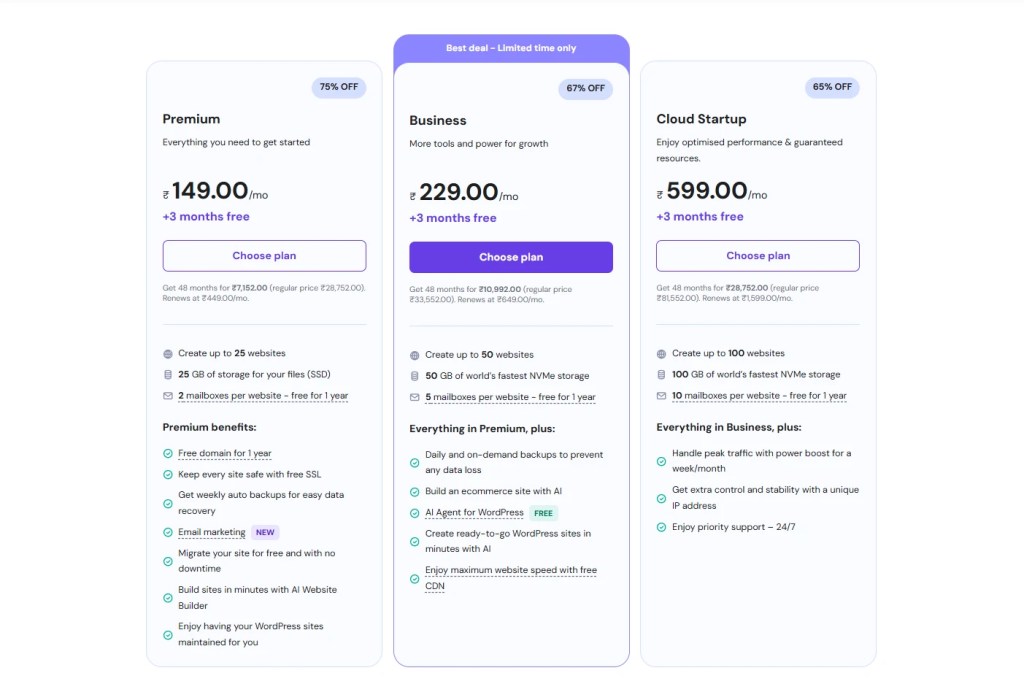1024x684 pixels.
Task: Click envelope icon beside 2 mailboxes
Action: 168,396
